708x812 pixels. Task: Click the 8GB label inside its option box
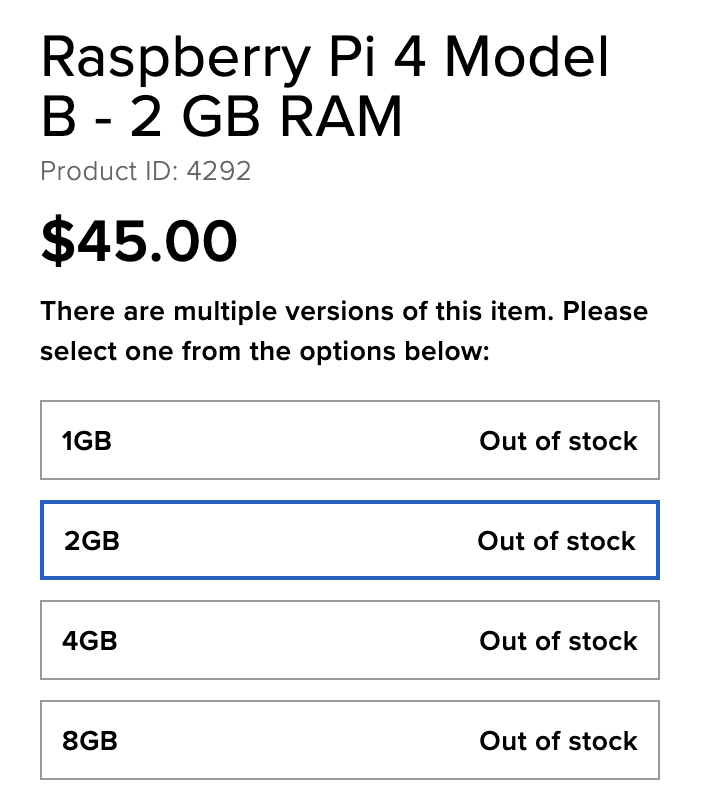[91, 740]
